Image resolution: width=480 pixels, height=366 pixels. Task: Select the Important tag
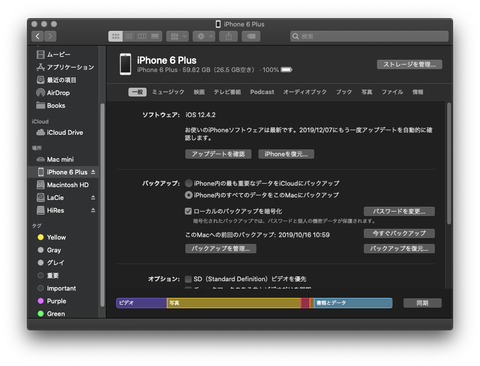click(x=57, y=288)
